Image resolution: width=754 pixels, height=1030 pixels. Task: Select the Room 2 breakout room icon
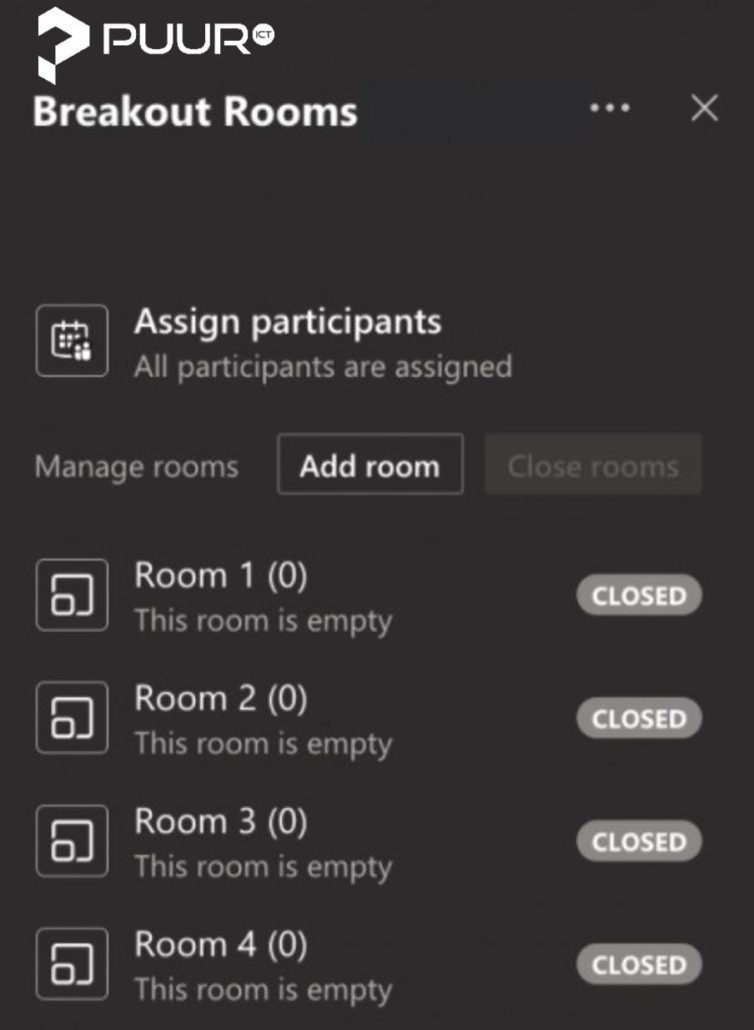[x=71, y=717]
